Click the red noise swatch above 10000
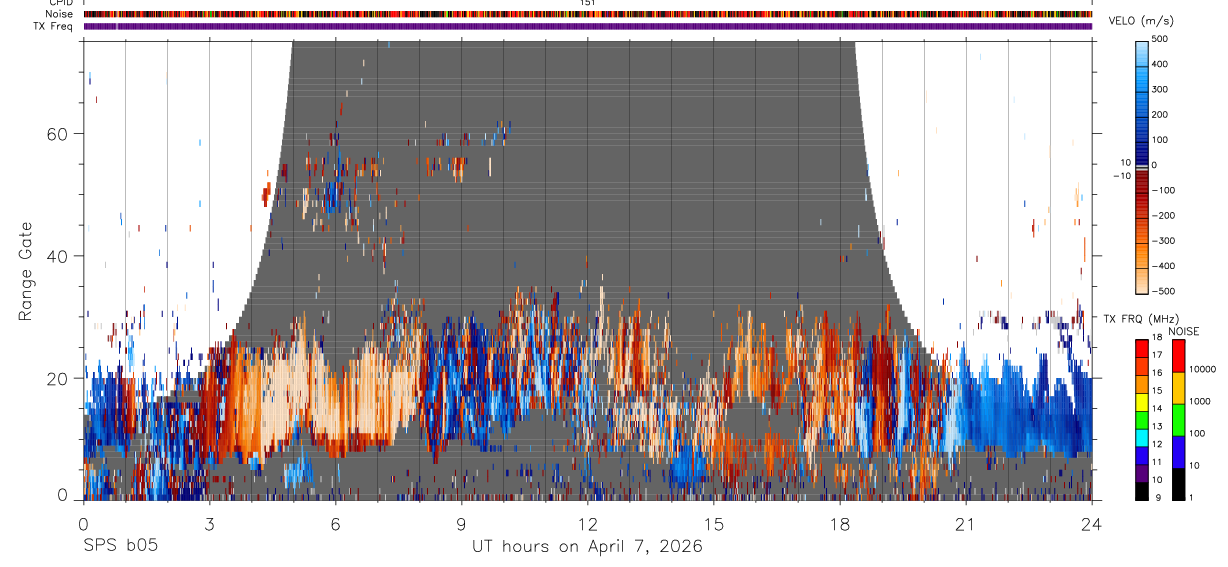1228x567 pixels. [1178, 356]
